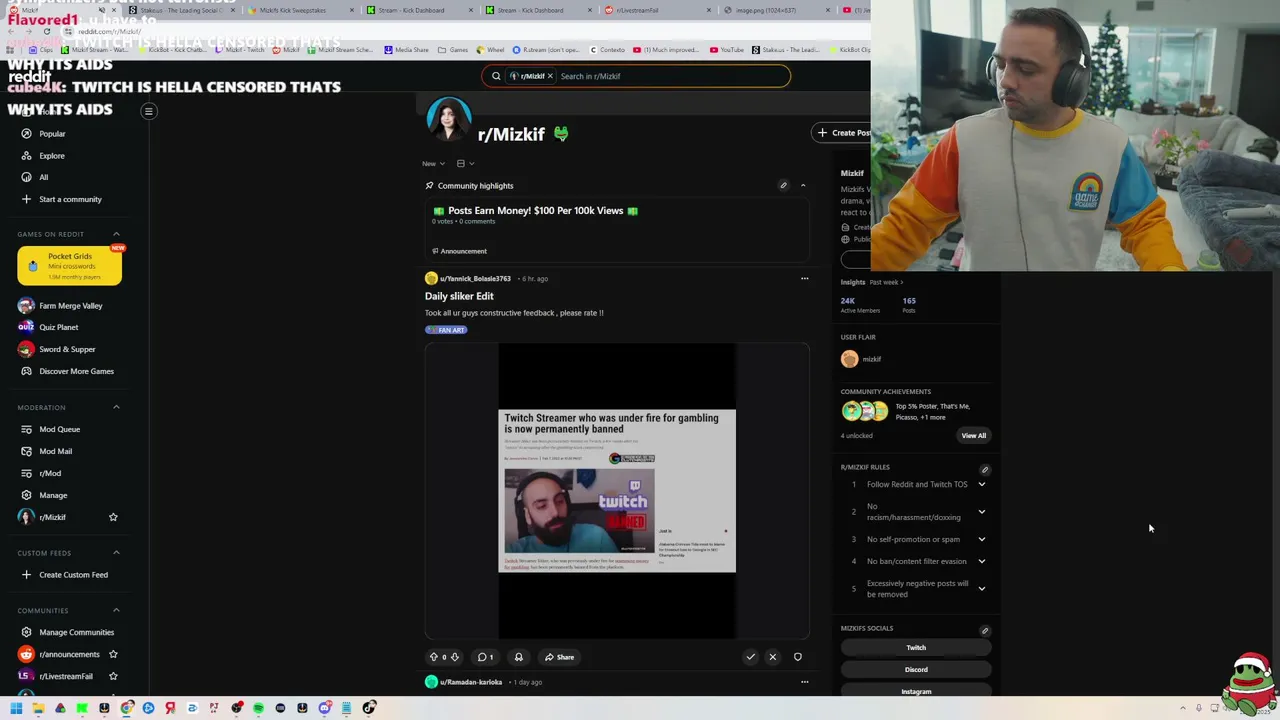Image resolution: width=1280 pixels, height=720 pixels.
Task: Launch the Pocket Grids game card
Action: pos(70,265)
